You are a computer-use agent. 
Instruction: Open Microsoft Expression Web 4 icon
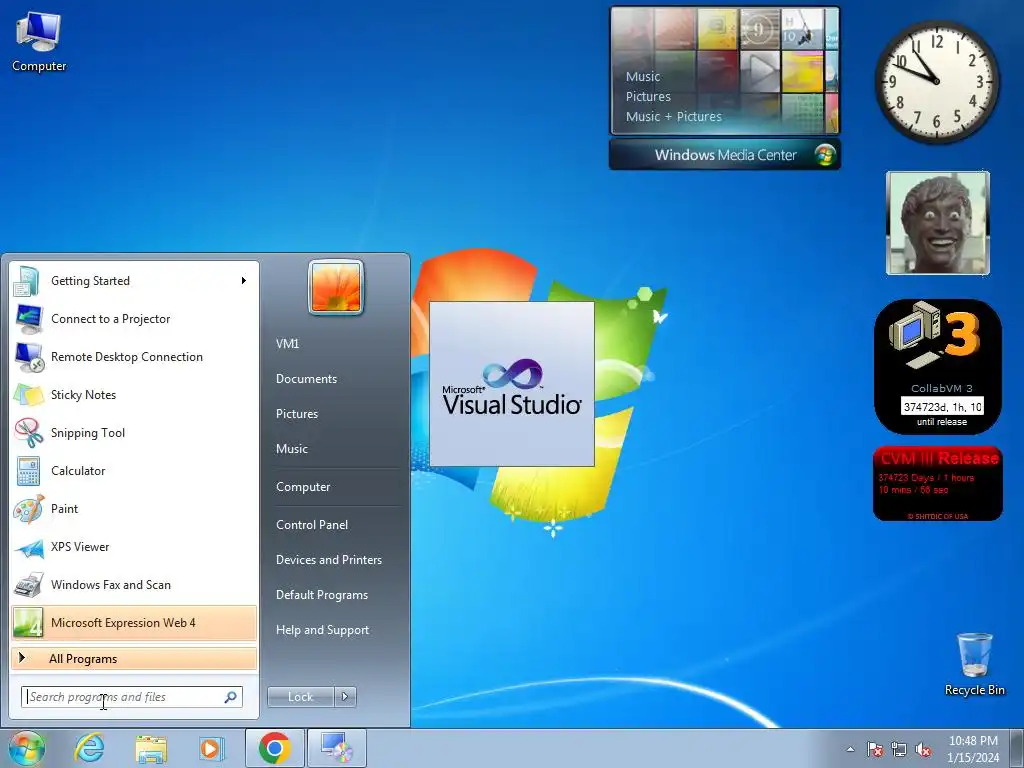click(29, 622)
